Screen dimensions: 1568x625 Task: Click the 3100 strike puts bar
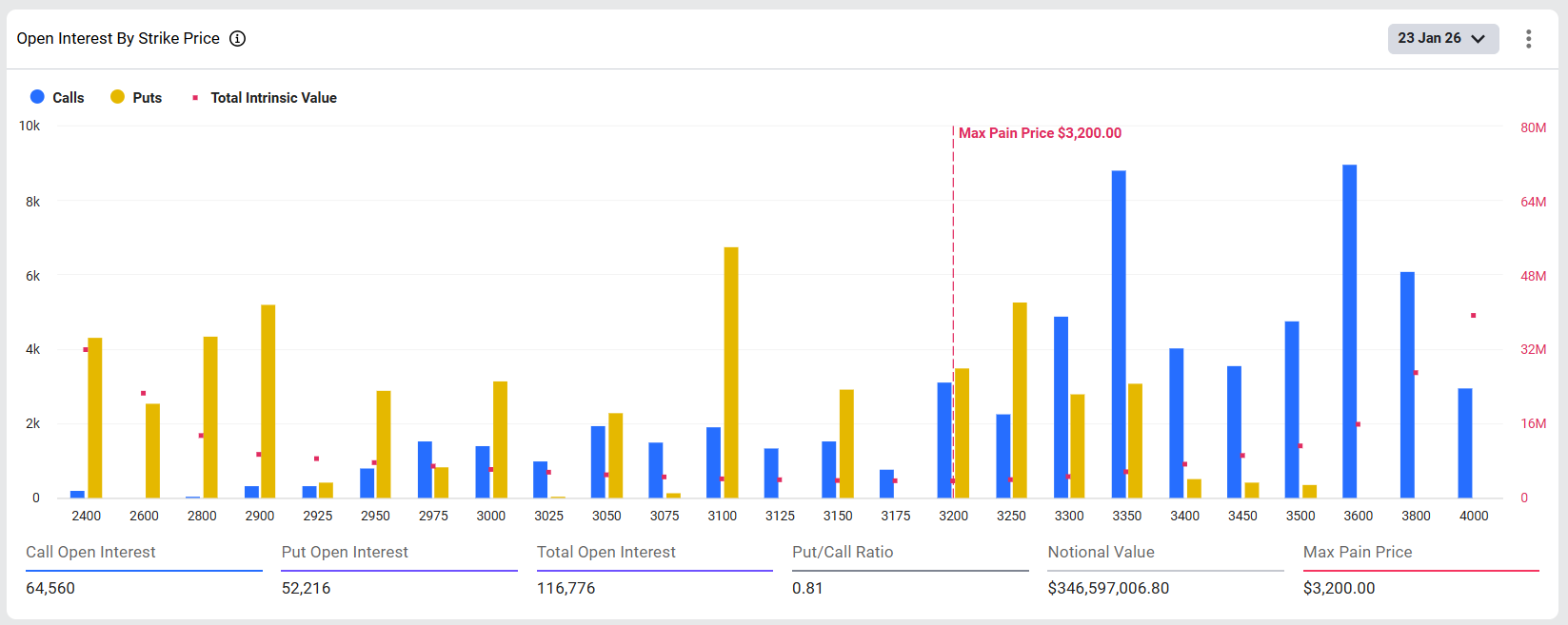coord(731,372)
